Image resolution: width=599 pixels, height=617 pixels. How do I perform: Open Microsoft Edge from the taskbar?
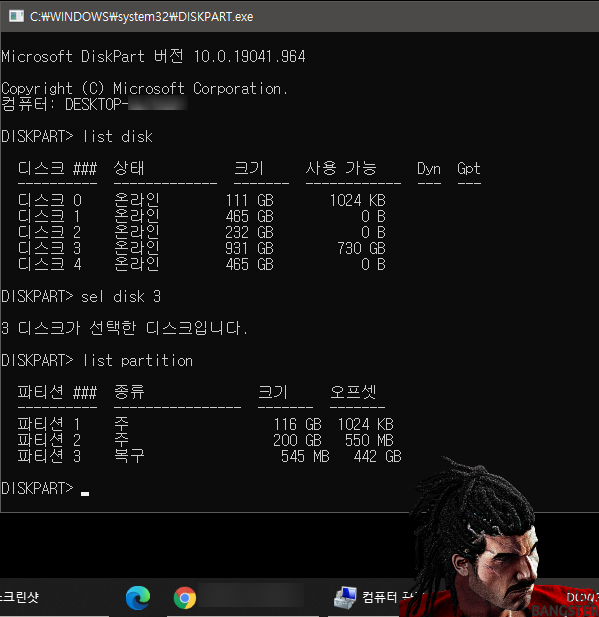tap(138, 597)
